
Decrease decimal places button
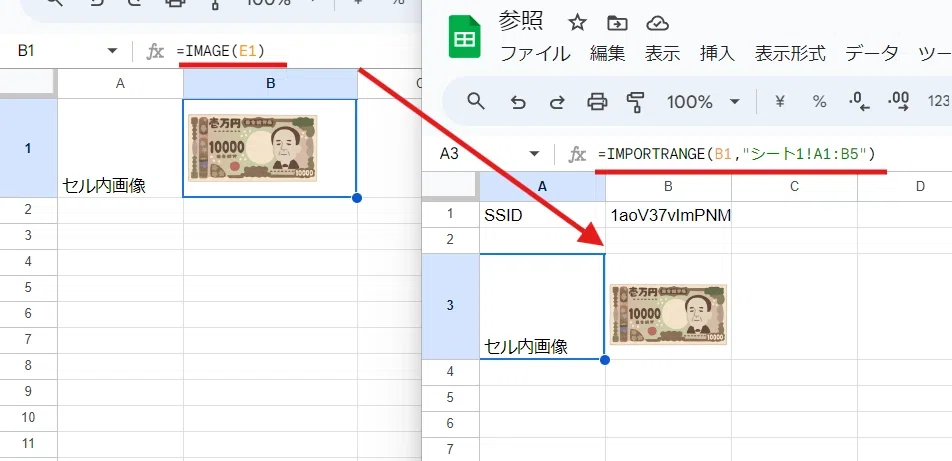(858, 101)
